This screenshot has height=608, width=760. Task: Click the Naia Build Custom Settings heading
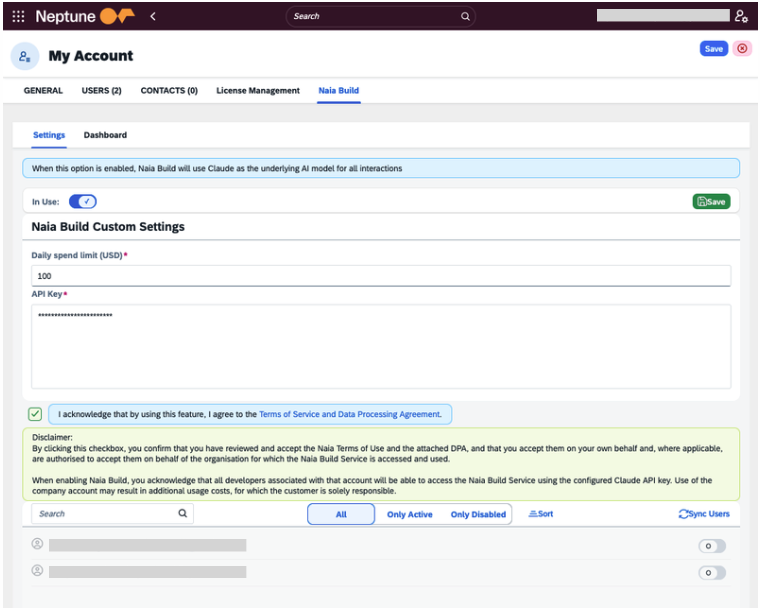(x=108, y=227)
